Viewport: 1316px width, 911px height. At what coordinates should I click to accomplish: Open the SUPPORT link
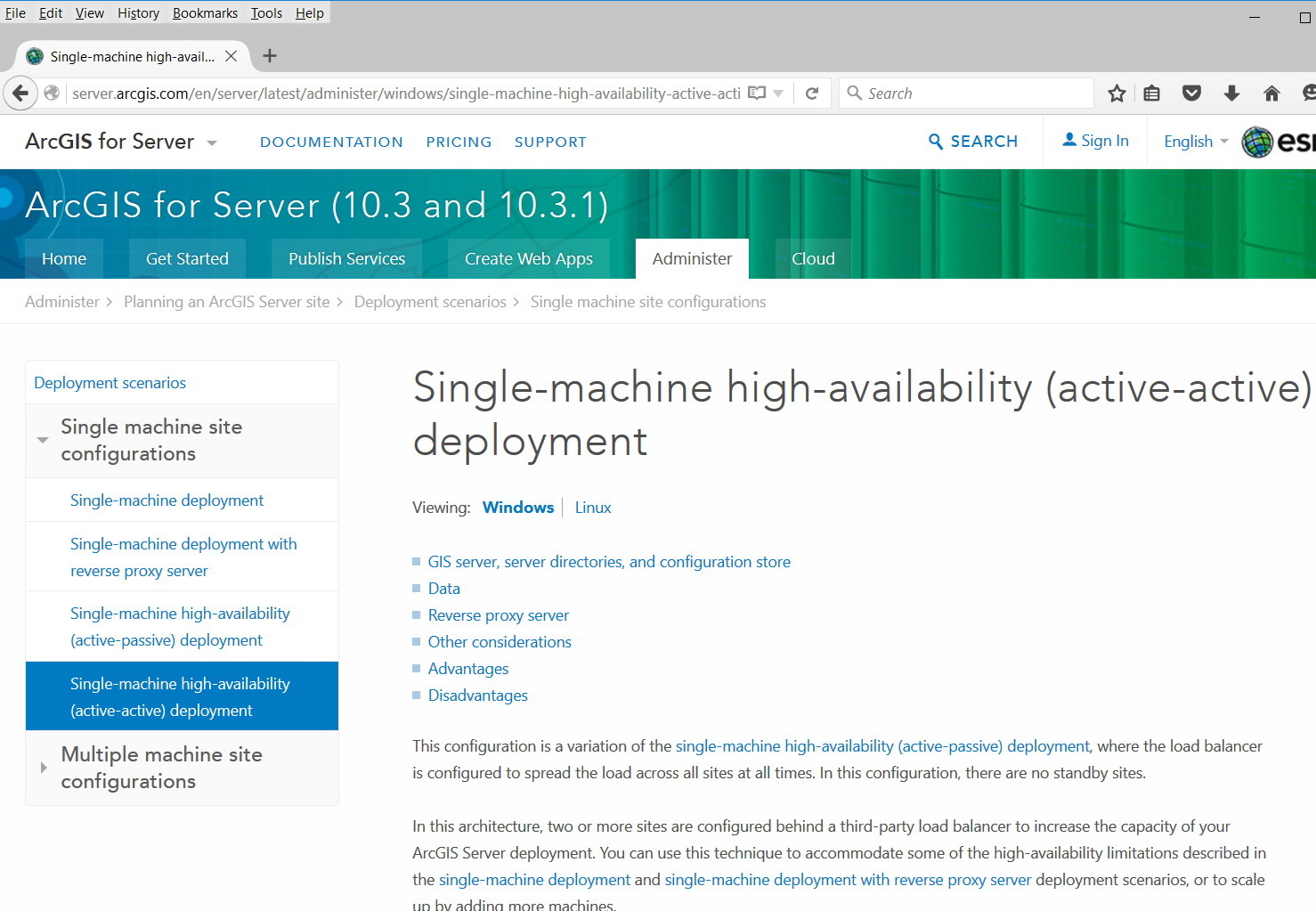click(x=550, y=142)
